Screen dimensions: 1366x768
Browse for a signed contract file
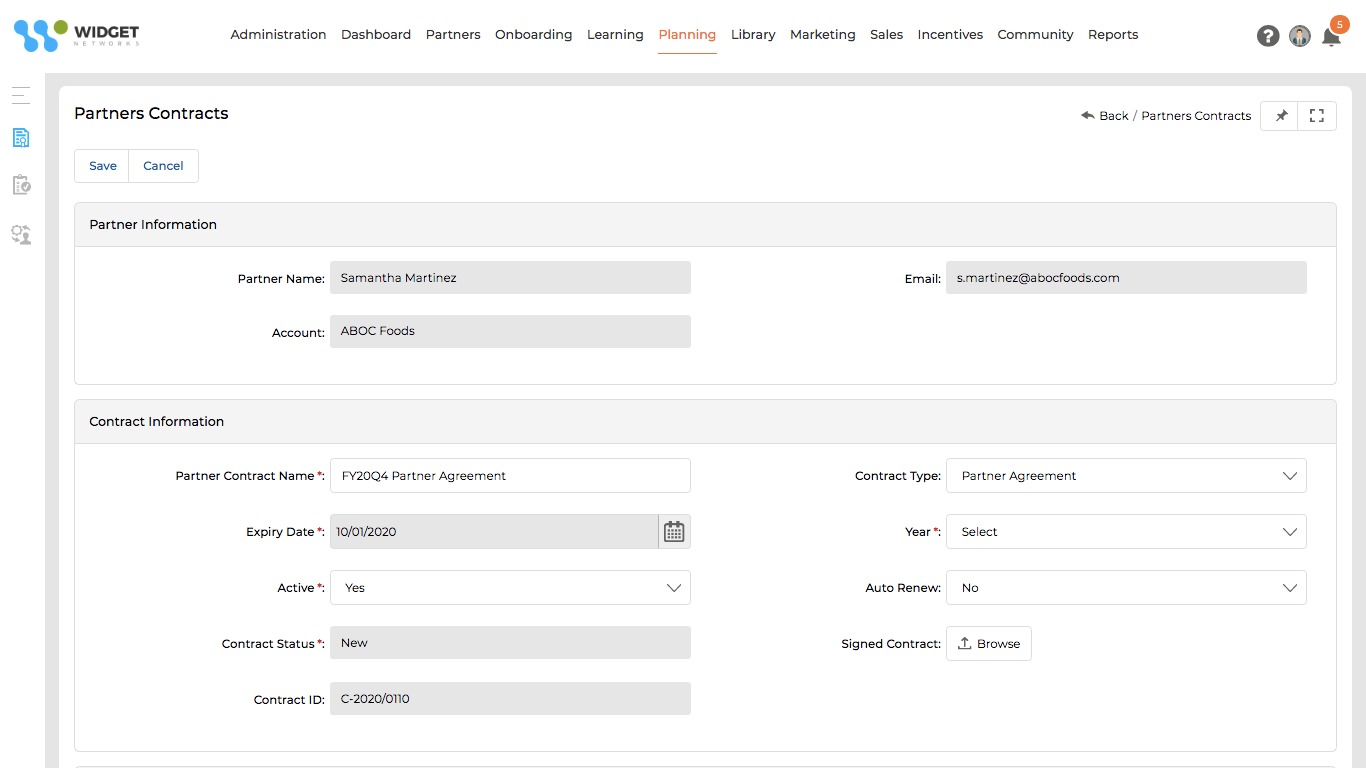coord(988,644)
